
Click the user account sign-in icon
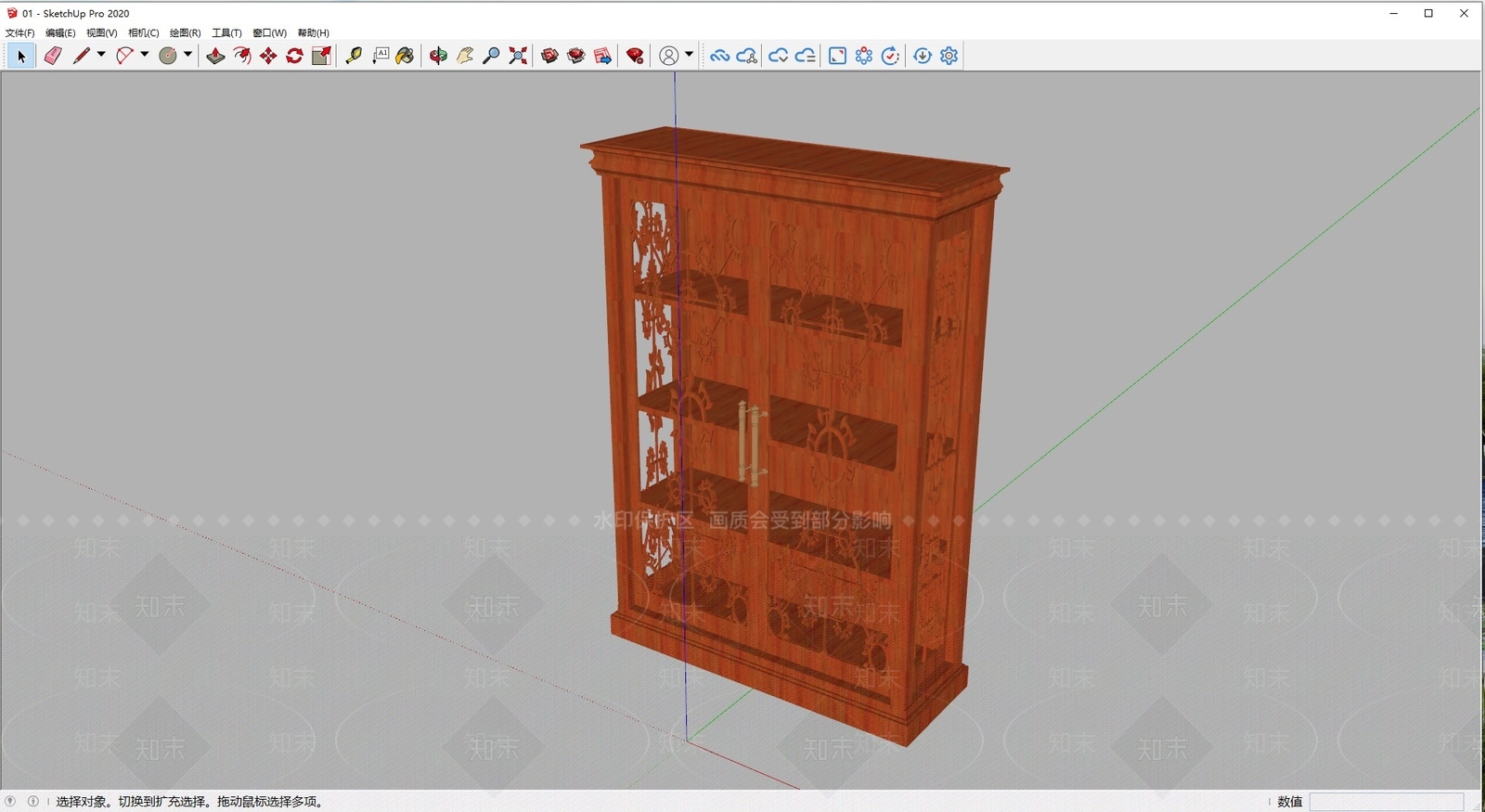[x=668, y=57]
